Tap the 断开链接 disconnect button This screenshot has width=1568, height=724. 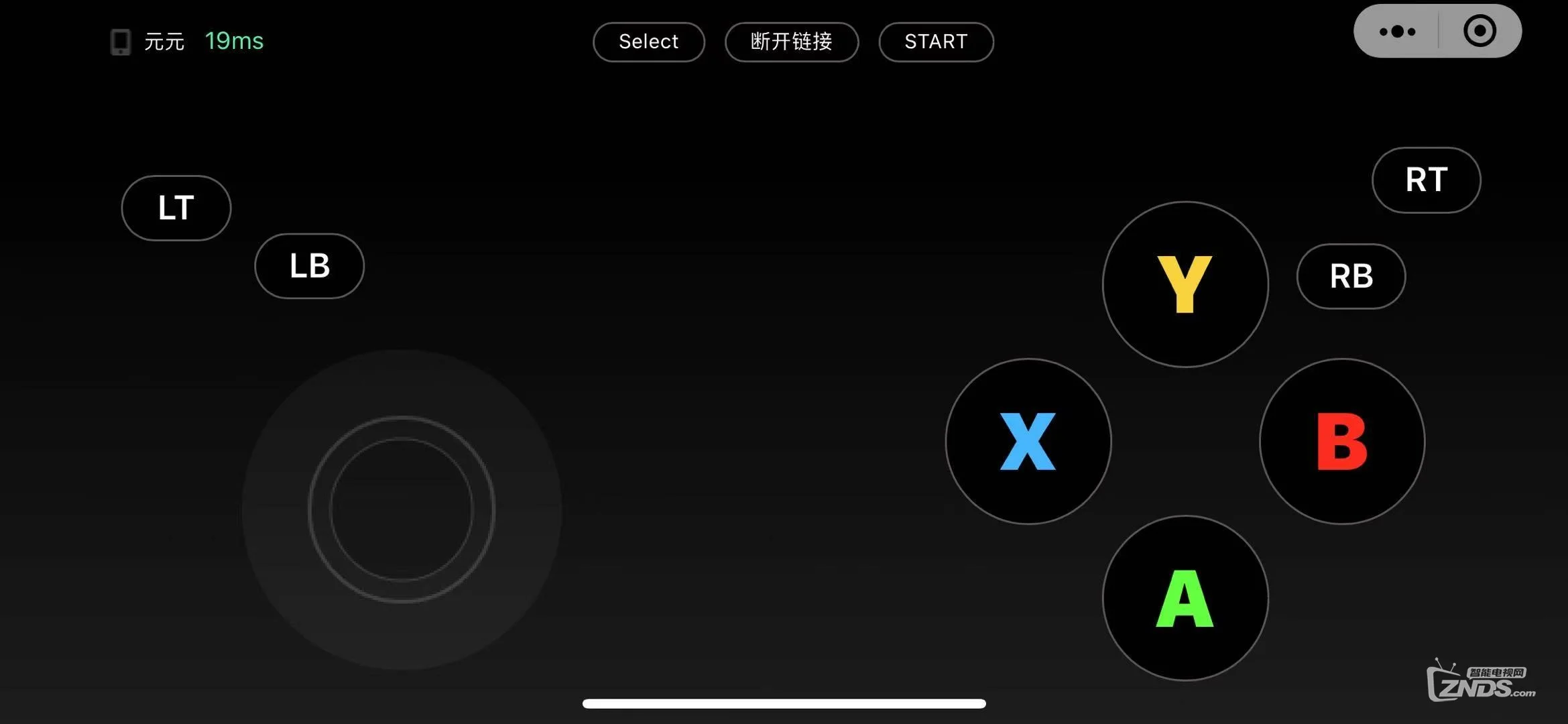[x=791, y=41]
